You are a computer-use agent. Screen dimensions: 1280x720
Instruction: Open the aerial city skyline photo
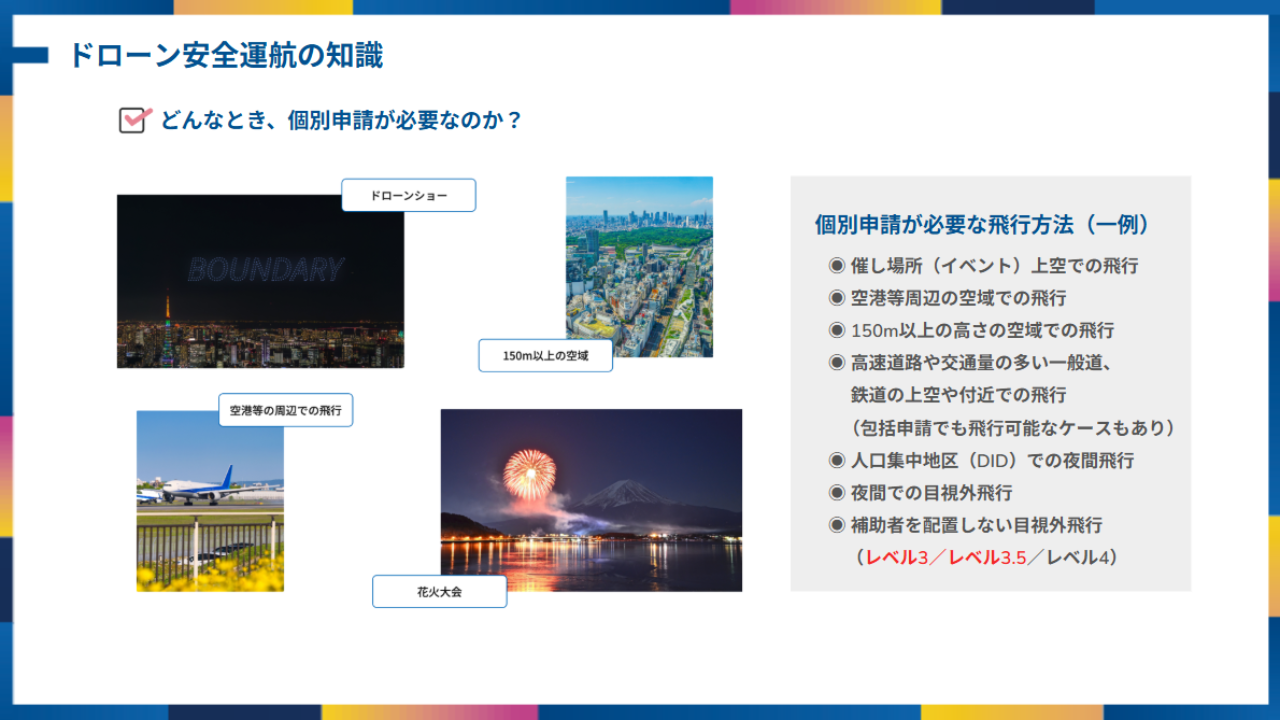[x=639, y=267]
